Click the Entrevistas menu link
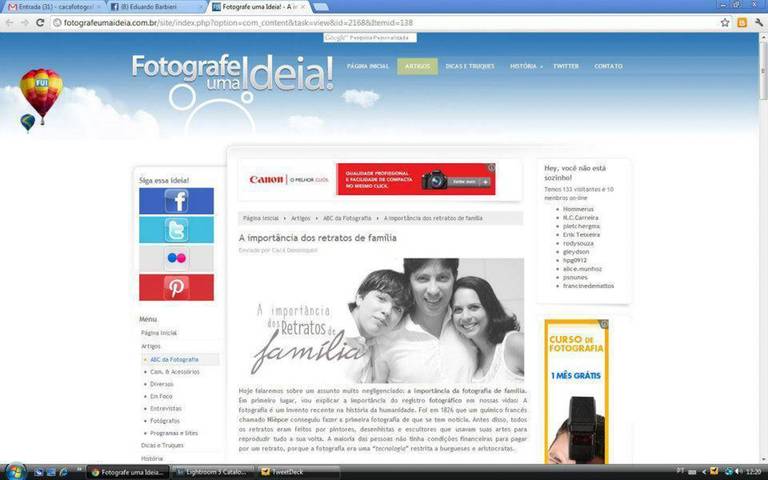 [x=166, y=409]
